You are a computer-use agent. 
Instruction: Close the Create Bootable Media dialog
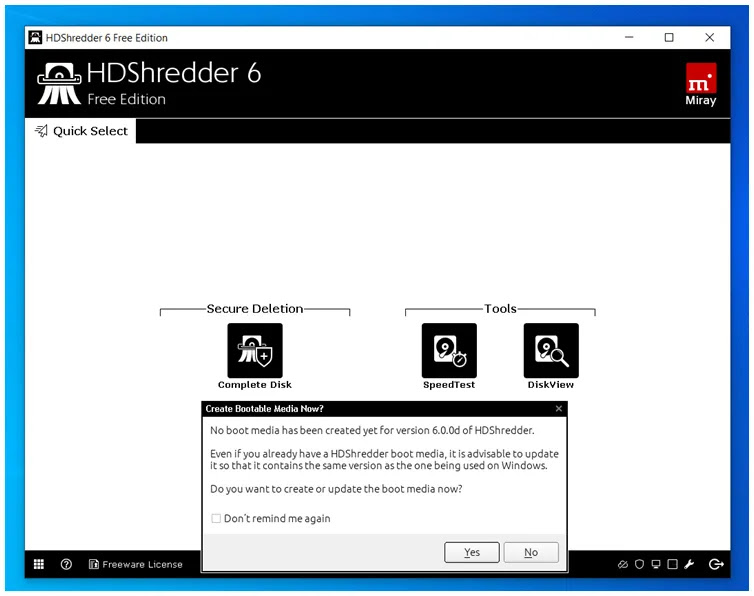pyautogui.click(x=559, y=408)
